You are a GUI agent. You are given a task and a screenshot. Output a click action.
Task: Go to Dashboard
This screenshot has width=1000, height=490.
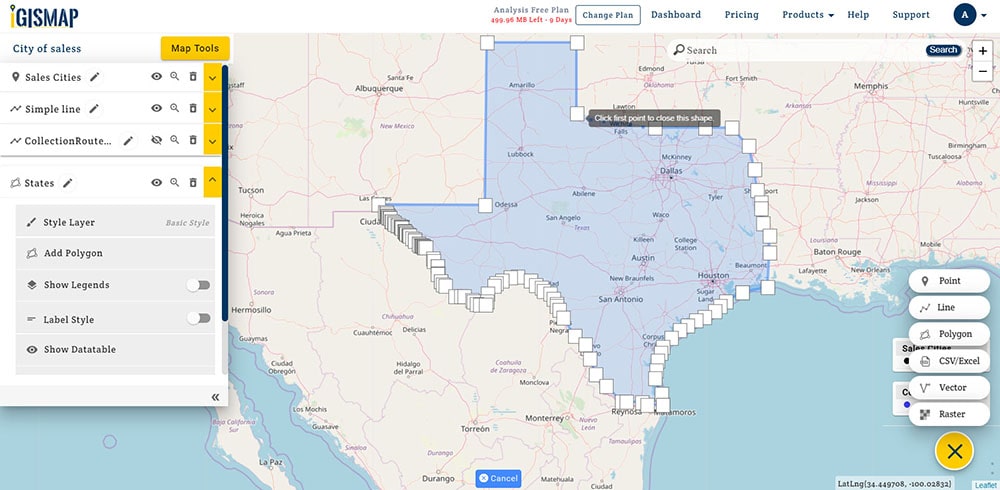[676, 15]
